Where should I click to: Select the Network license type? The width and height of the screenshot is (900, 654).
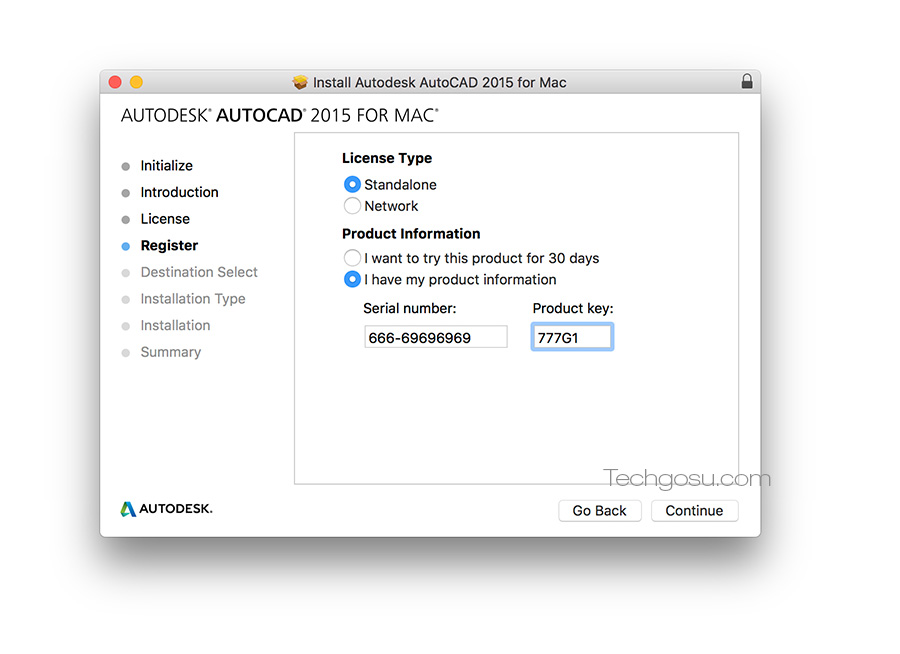[x=352, y=206]
